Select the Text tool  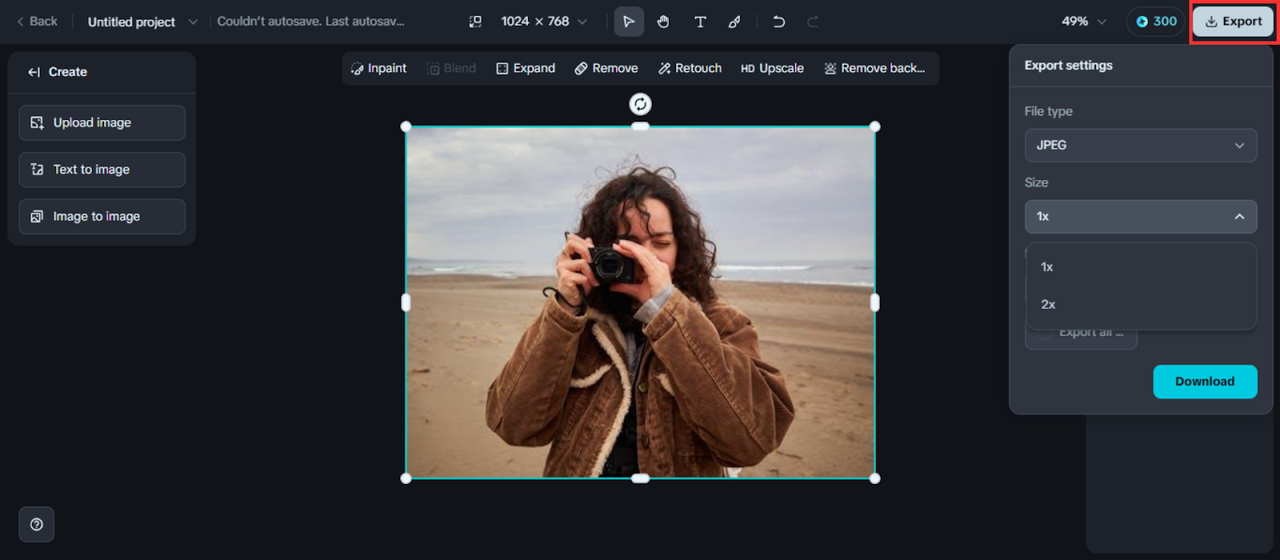click(x=700, y=21)
